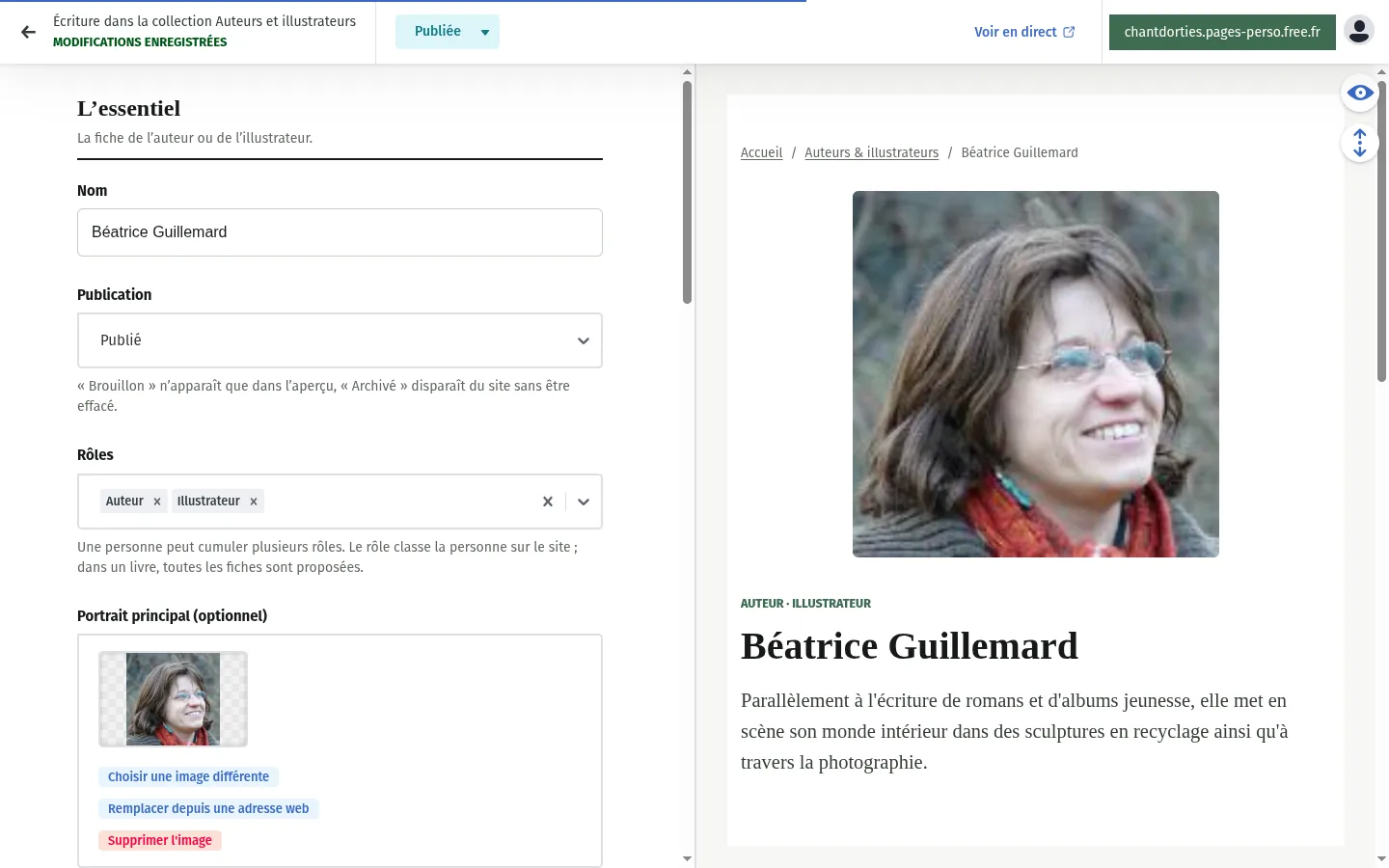
Task: Toggle the preview eye icon
Action: click(1360, 93)
